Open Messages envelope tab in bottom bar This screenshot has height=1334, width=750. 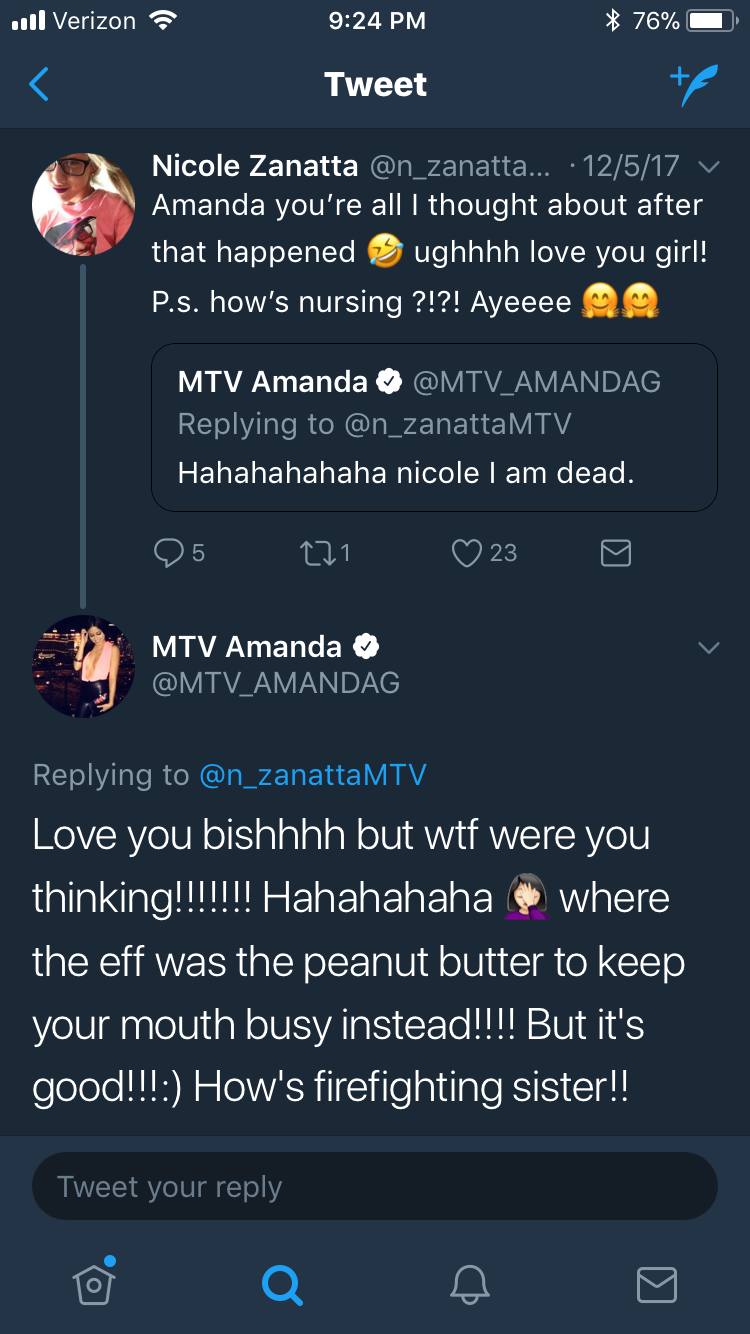click(x=657, y=1285)
